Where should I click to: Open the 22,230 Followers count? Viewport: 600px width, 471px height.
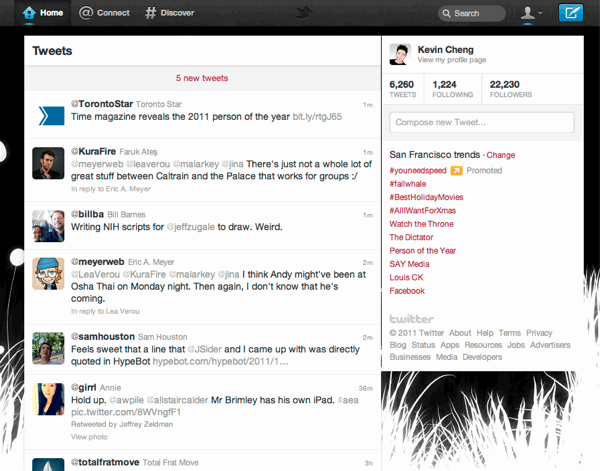[x=510, y=89]
